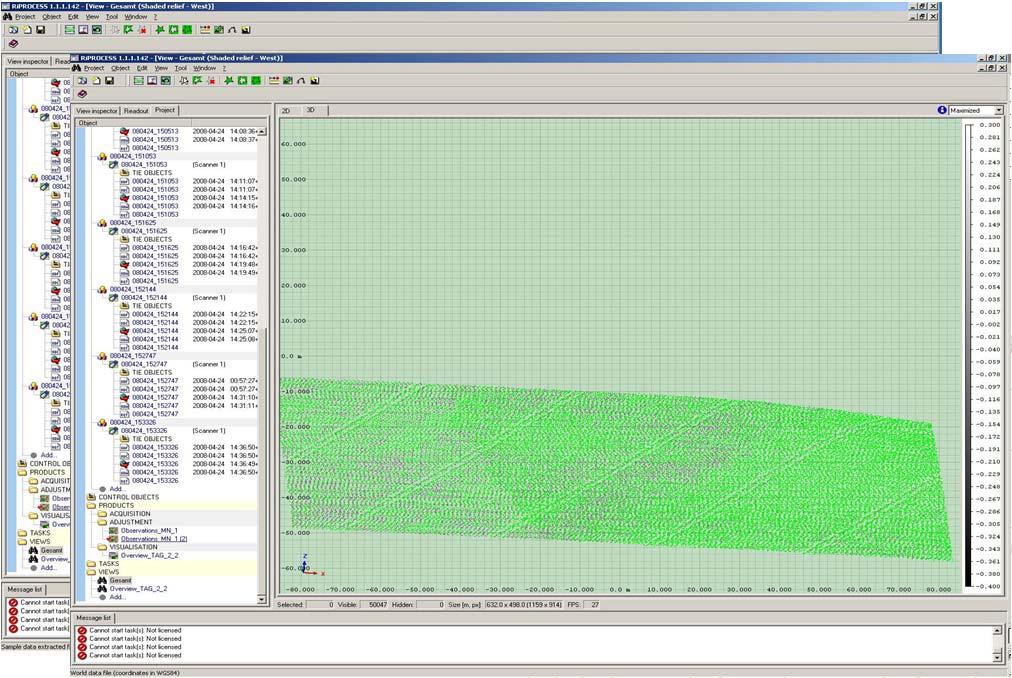Open the Object menu in the front window

[x=121, y=68]
